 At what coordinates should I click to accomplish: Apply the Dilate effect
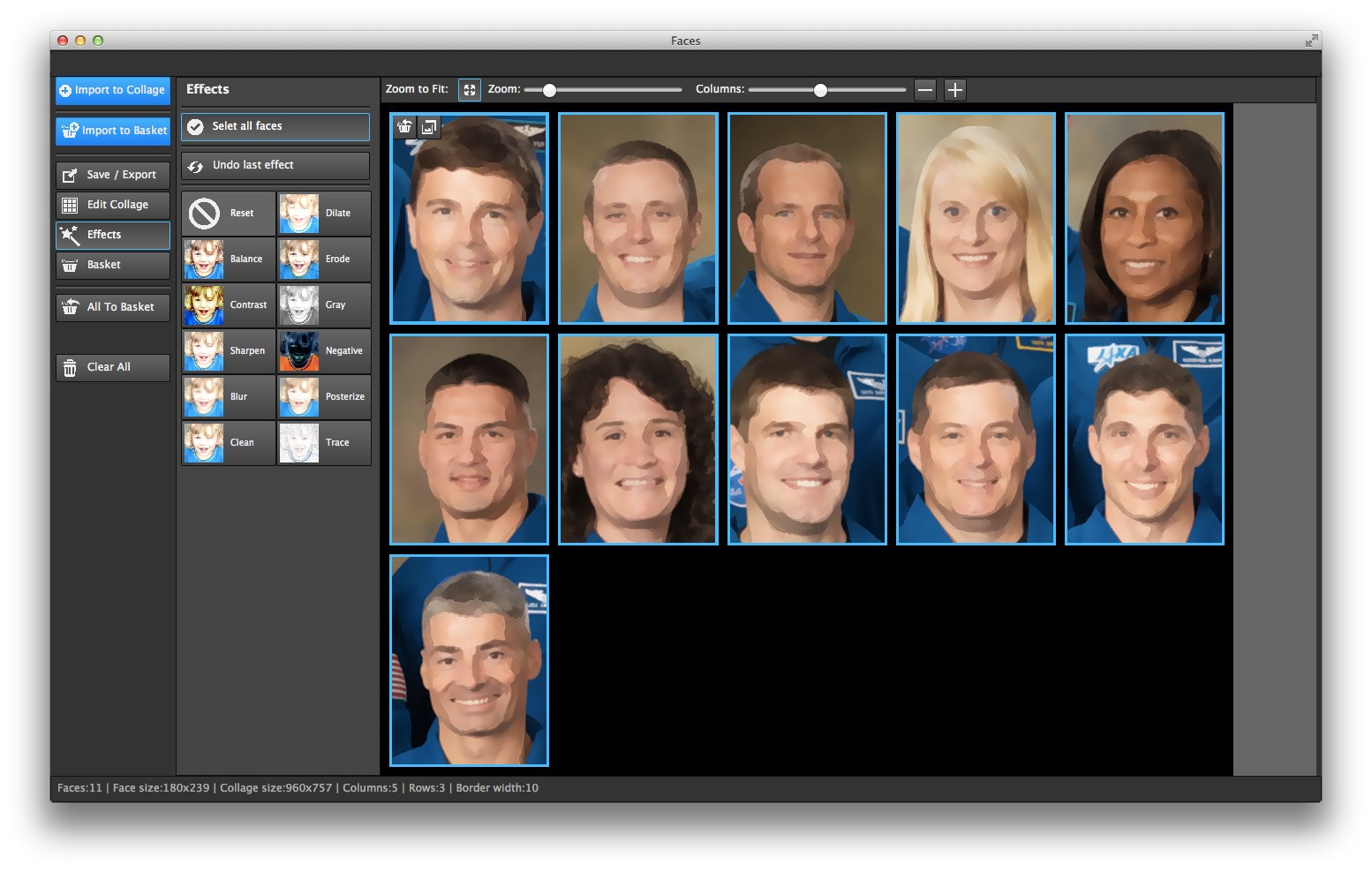click(x=324, y=214)
